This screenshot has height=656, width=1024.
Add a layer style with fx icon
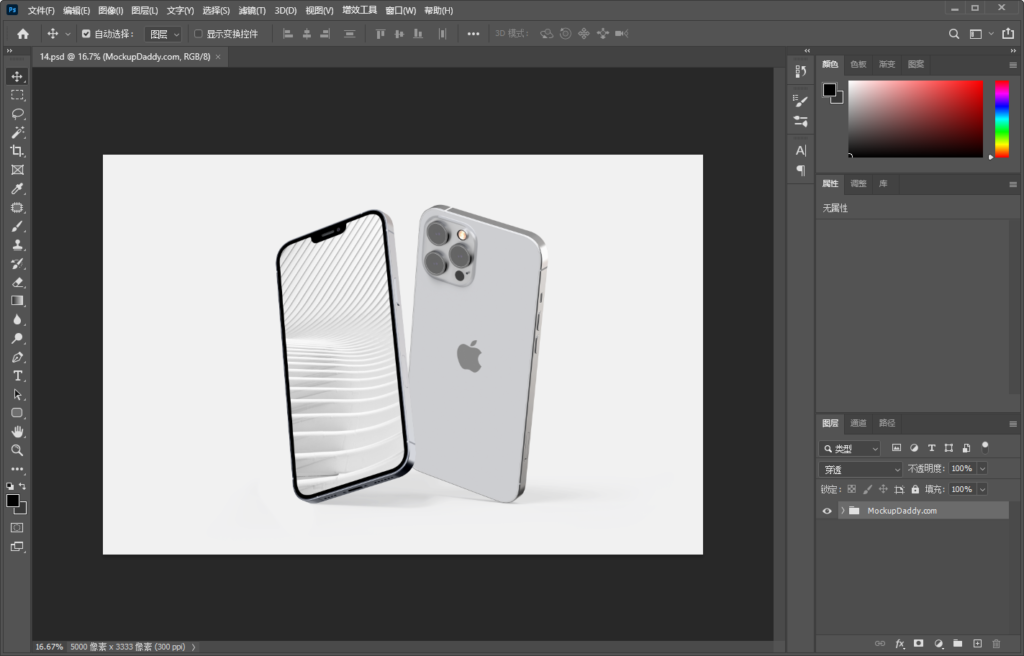pyautogui.click(x=899, y=644)
